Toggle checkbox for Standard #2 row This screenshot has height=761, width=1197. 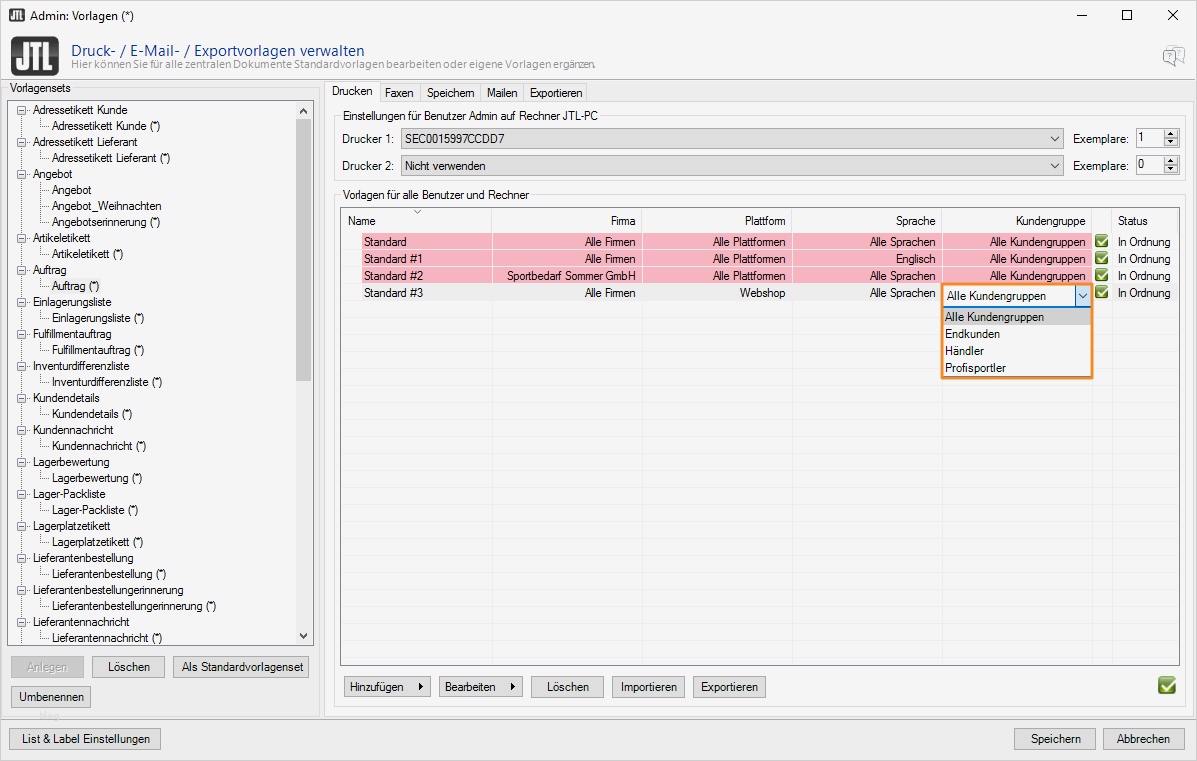pyautogui.click(x=1101, y=276)
